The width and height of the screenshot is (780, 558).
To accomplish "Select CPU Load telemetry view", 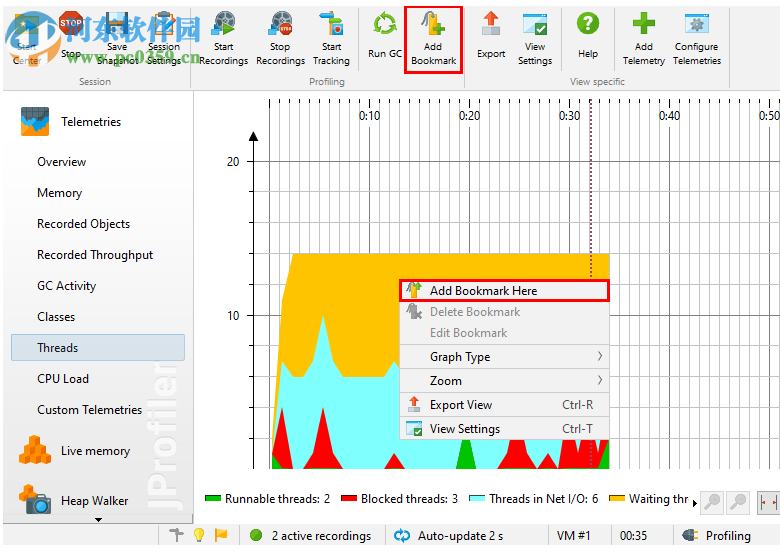I will pyautogui.click(x=63, y=378).
